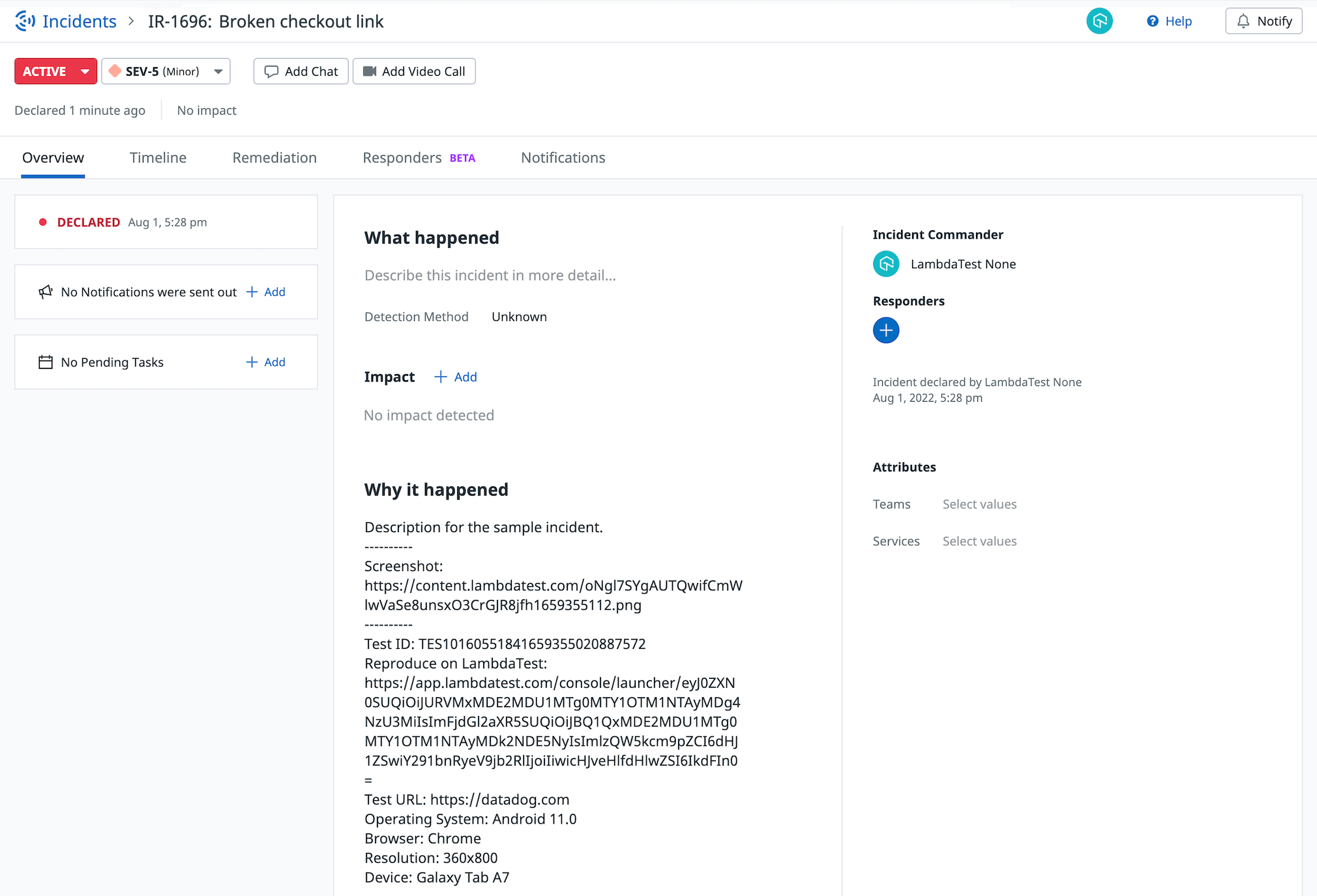Viewport: 1317px width, 896px height.
Task: Click the bell icon on the Notify button
Action: coord(1242,20)
